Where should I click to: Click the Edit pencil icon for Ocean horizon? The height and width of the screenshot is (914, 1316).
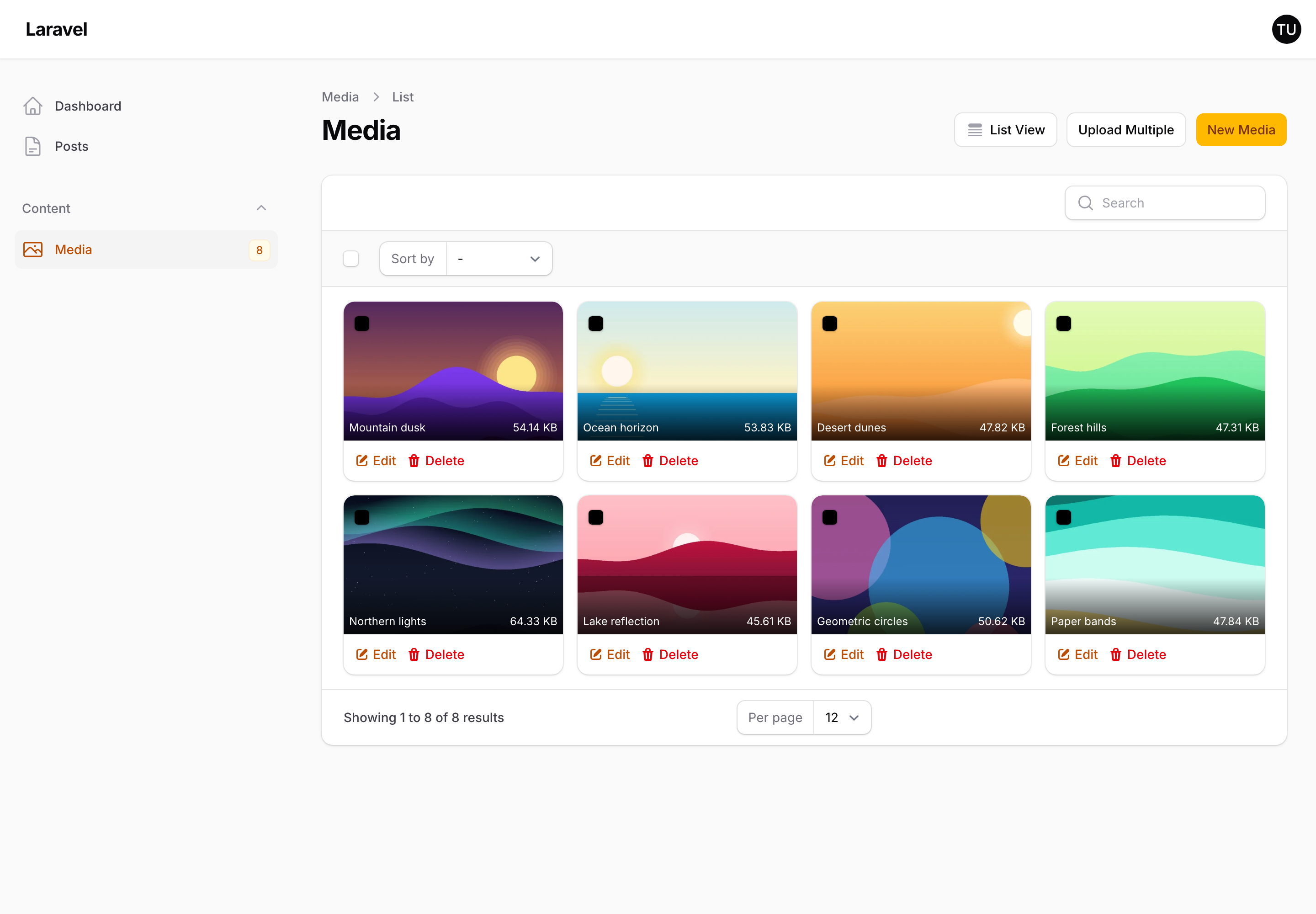(x=595, y=461)
